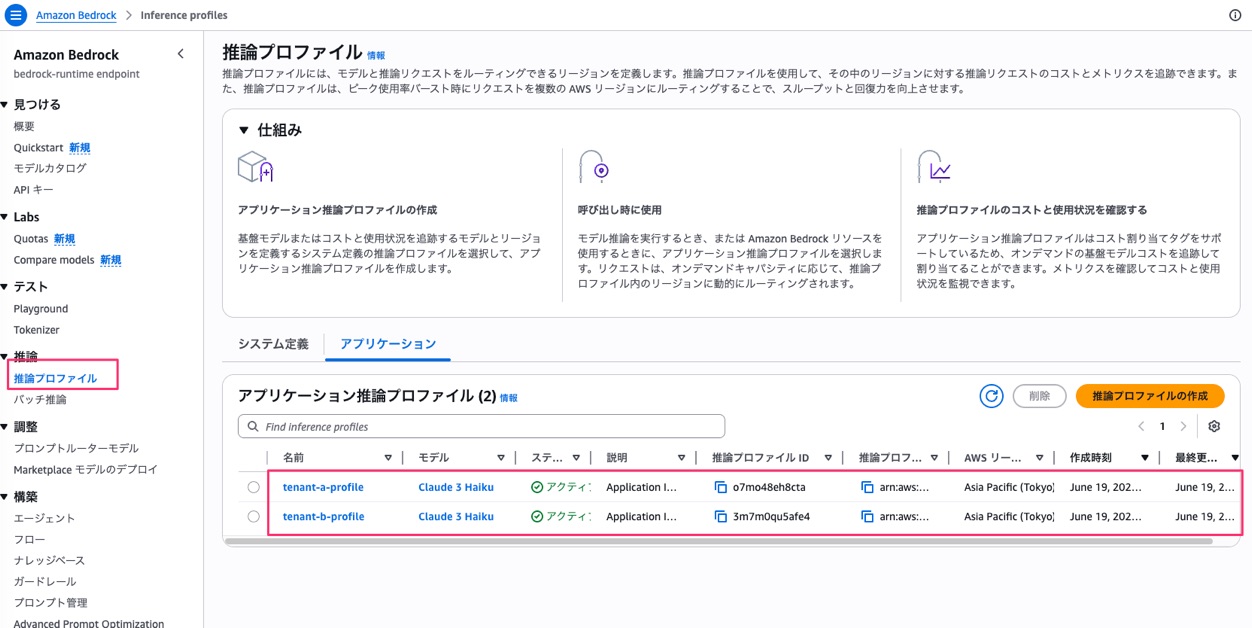Screen dimensions: 1252x628
Task: Select the tenant-a-profile radio button
Action: pos(253,487)
